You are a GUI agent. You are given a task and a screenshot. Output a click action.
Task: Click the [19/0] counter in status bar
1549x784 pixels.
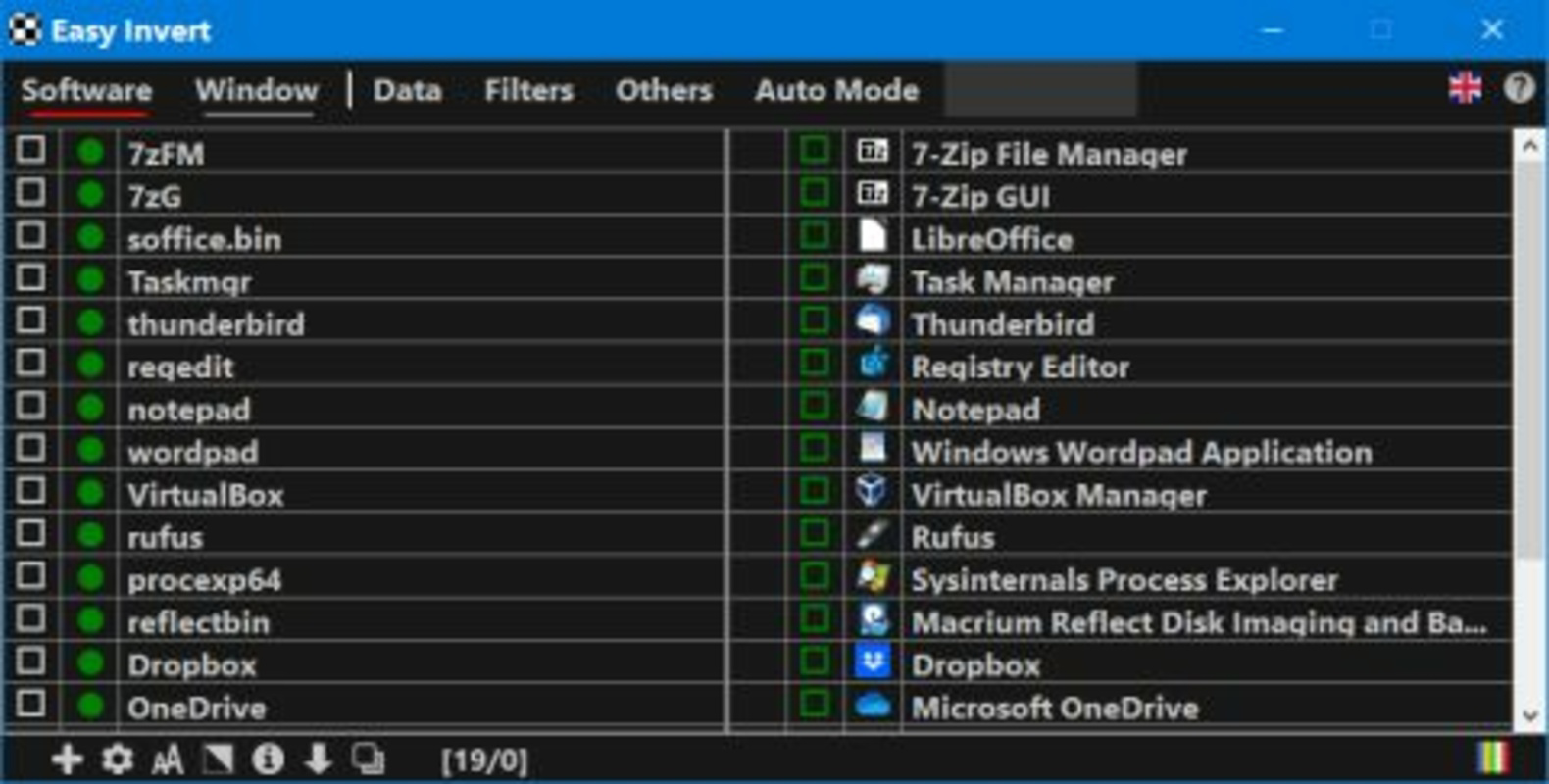(484, 759)
